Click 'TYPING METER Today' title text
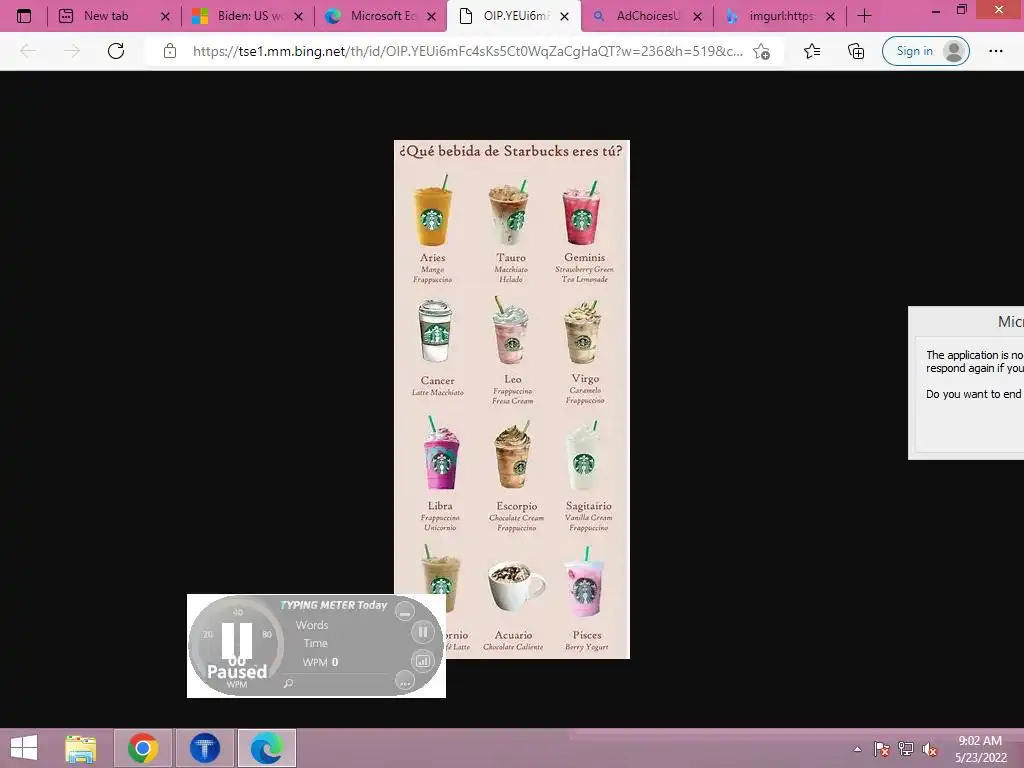 [334, 605]
